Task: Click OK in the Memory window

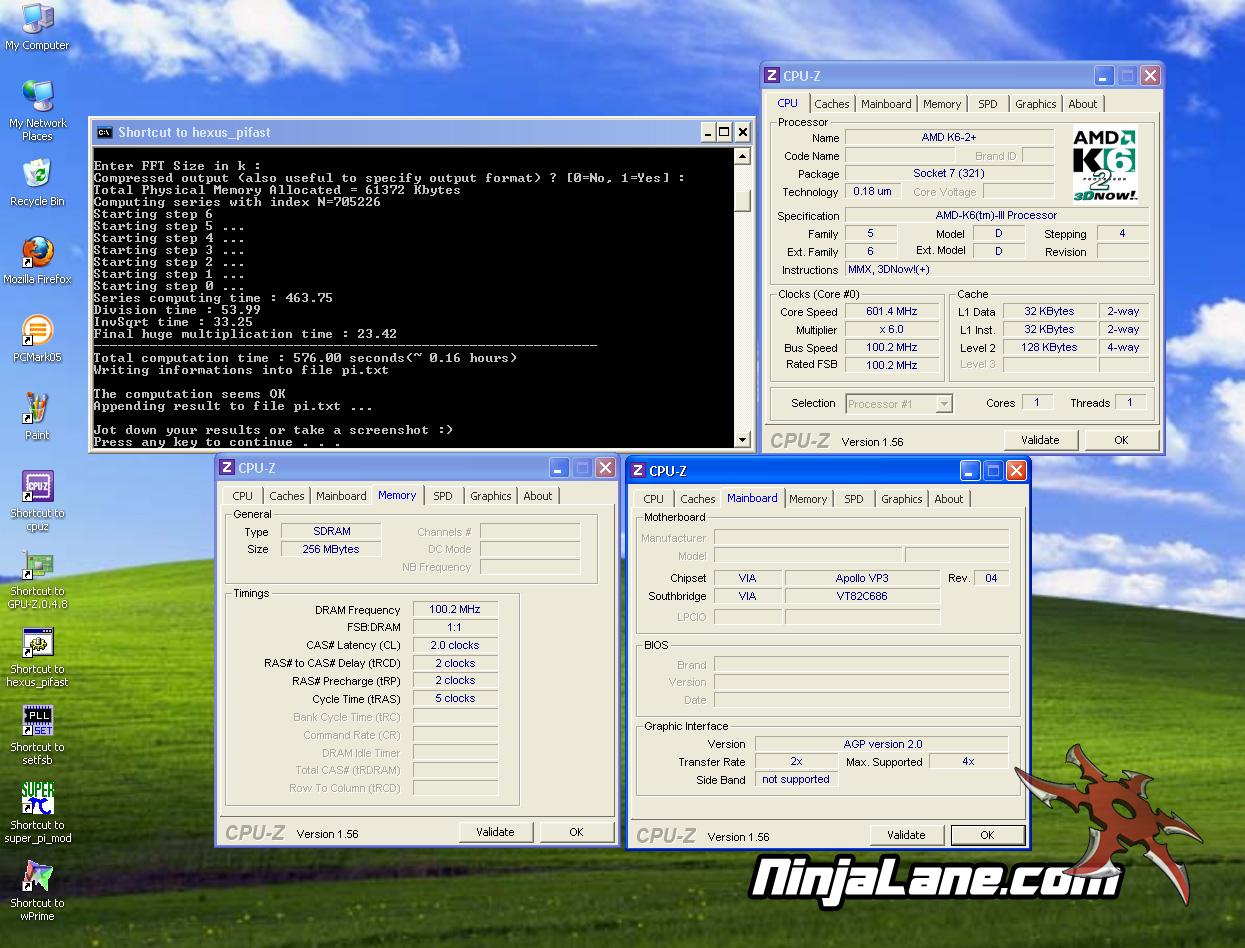Action: (x=576, y=832)
